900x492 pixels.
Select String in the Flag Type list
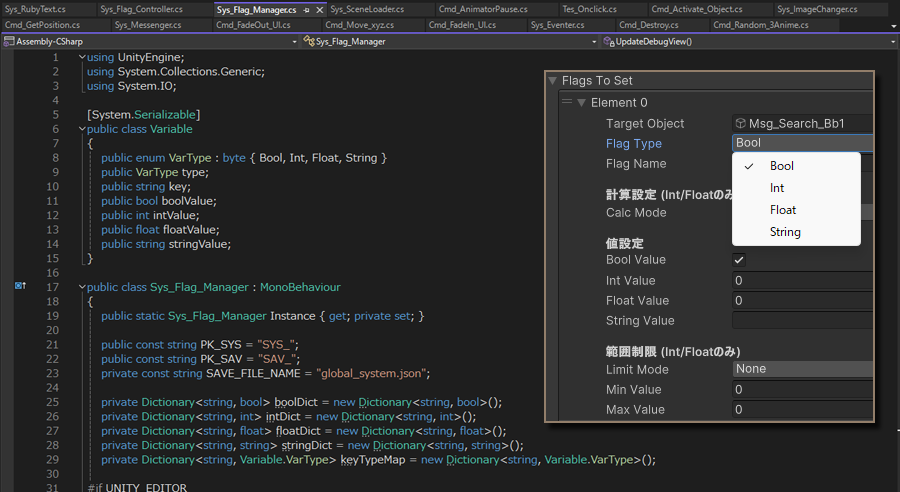[x=785, y=232]
